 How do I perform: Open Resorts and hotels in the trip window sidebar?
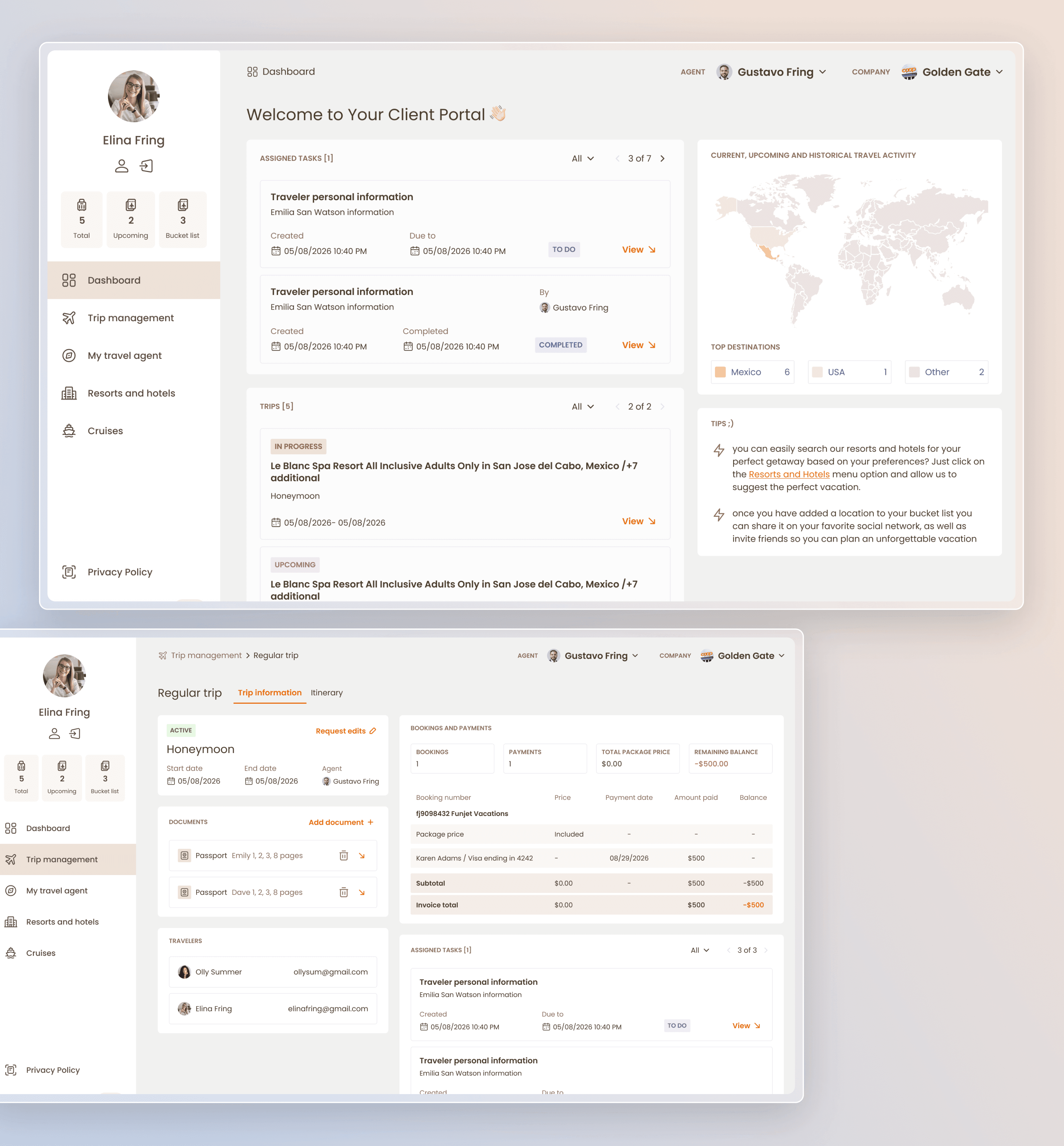[68, 922]
